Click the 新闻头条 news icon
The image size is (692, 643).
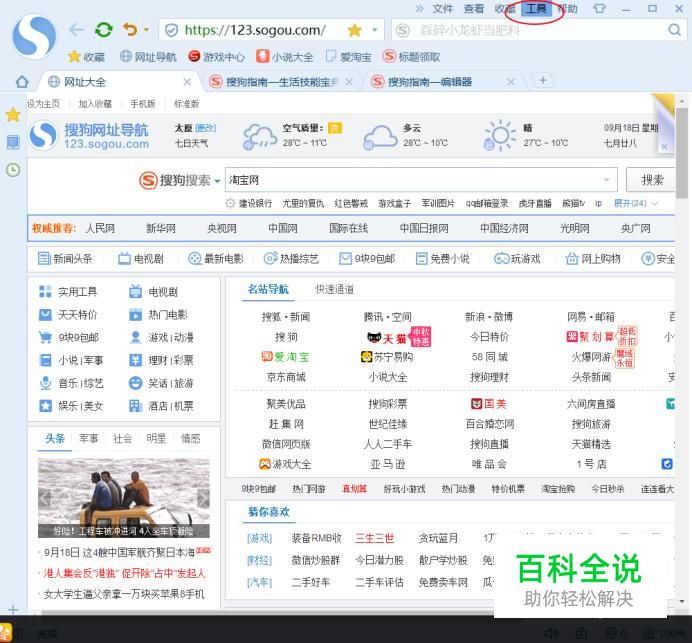[x=44, y=258]
